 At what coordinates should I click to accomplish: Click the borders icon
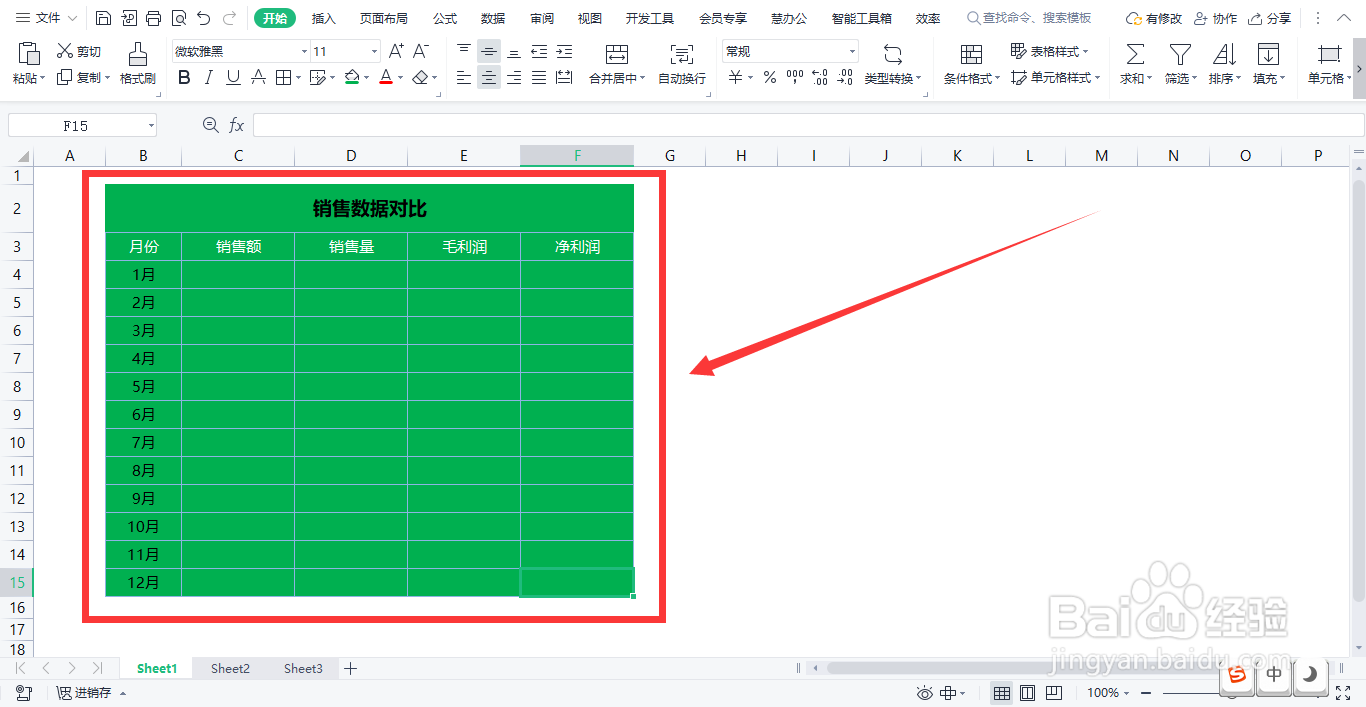point(283,77)
